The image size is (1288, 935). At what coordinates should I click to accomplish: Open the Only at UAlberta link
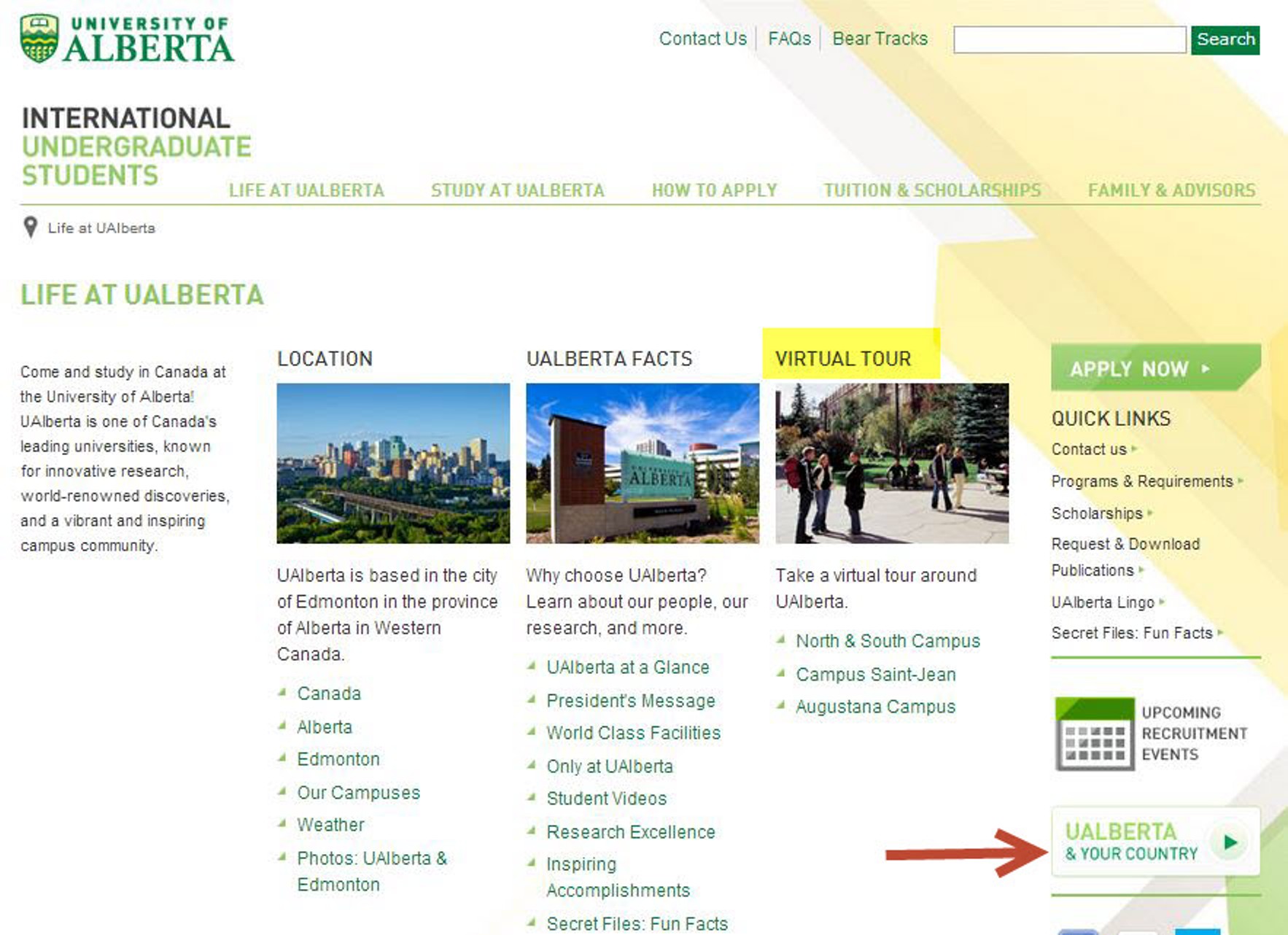(610, 767)
